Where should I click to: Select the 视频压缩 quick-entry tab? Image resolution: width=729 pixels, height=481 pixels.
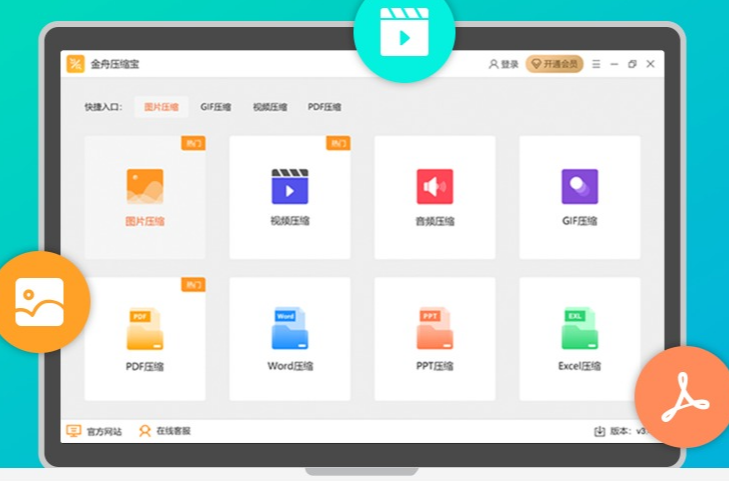pos(270,107)
